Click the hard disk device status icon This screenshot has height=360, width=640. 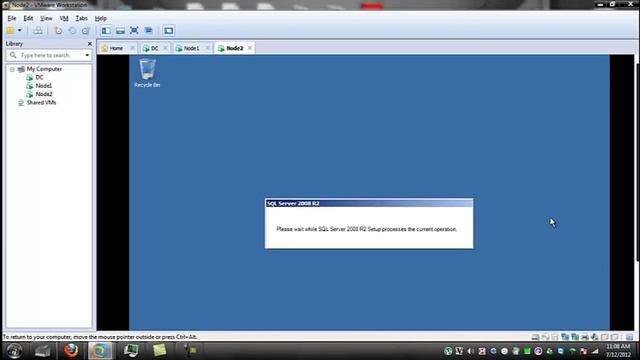point(535,337)
